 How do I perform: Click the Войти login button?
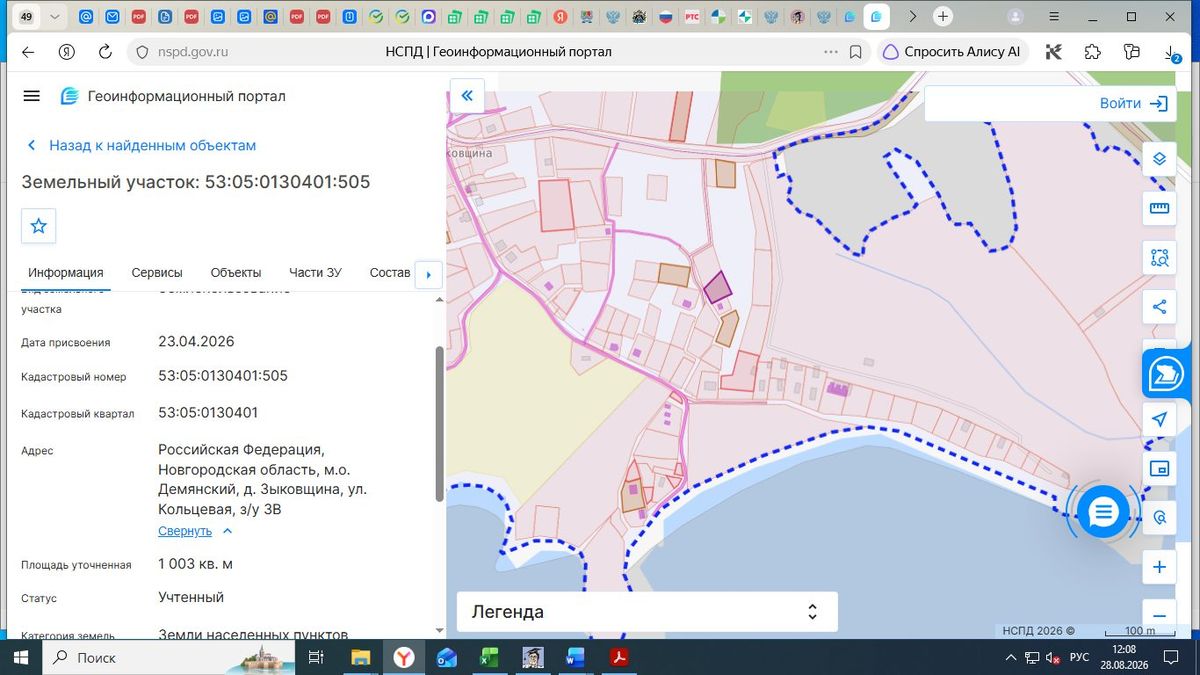click(x=1133, y=103)
